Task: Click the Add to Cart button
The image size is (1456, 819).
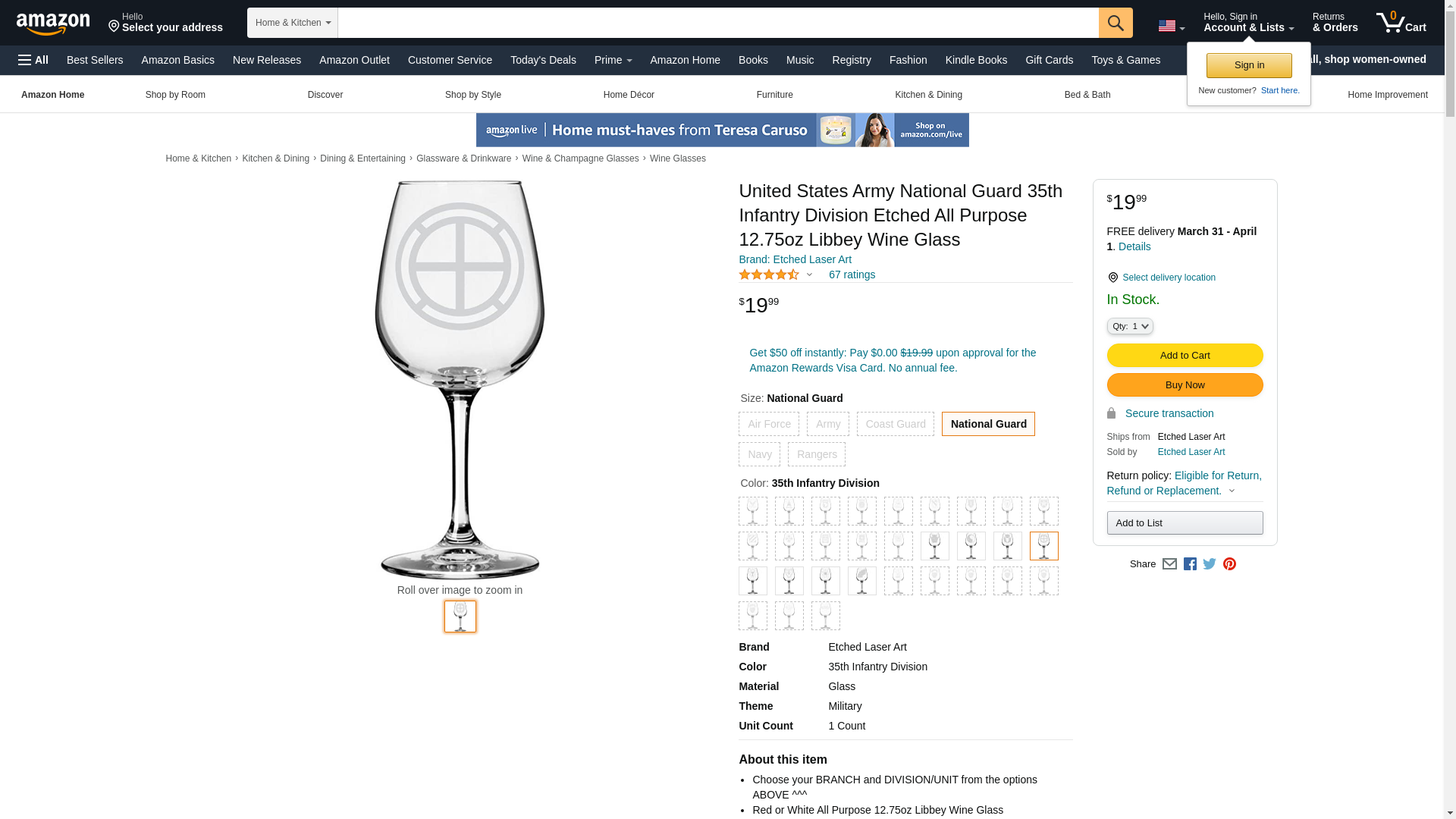Action: click(1185, 356)
